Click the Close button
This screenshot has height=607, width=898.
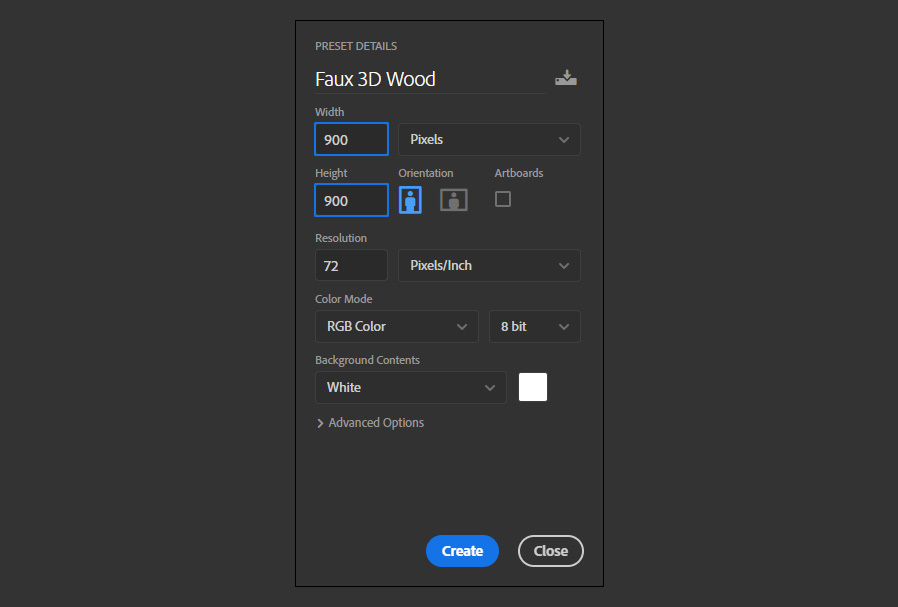pyautogui.click(x=550, y=551)
